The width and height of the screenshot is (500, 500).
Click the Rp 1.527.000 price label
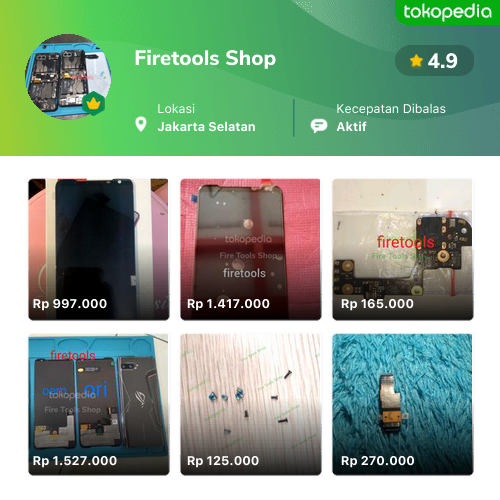75,461
